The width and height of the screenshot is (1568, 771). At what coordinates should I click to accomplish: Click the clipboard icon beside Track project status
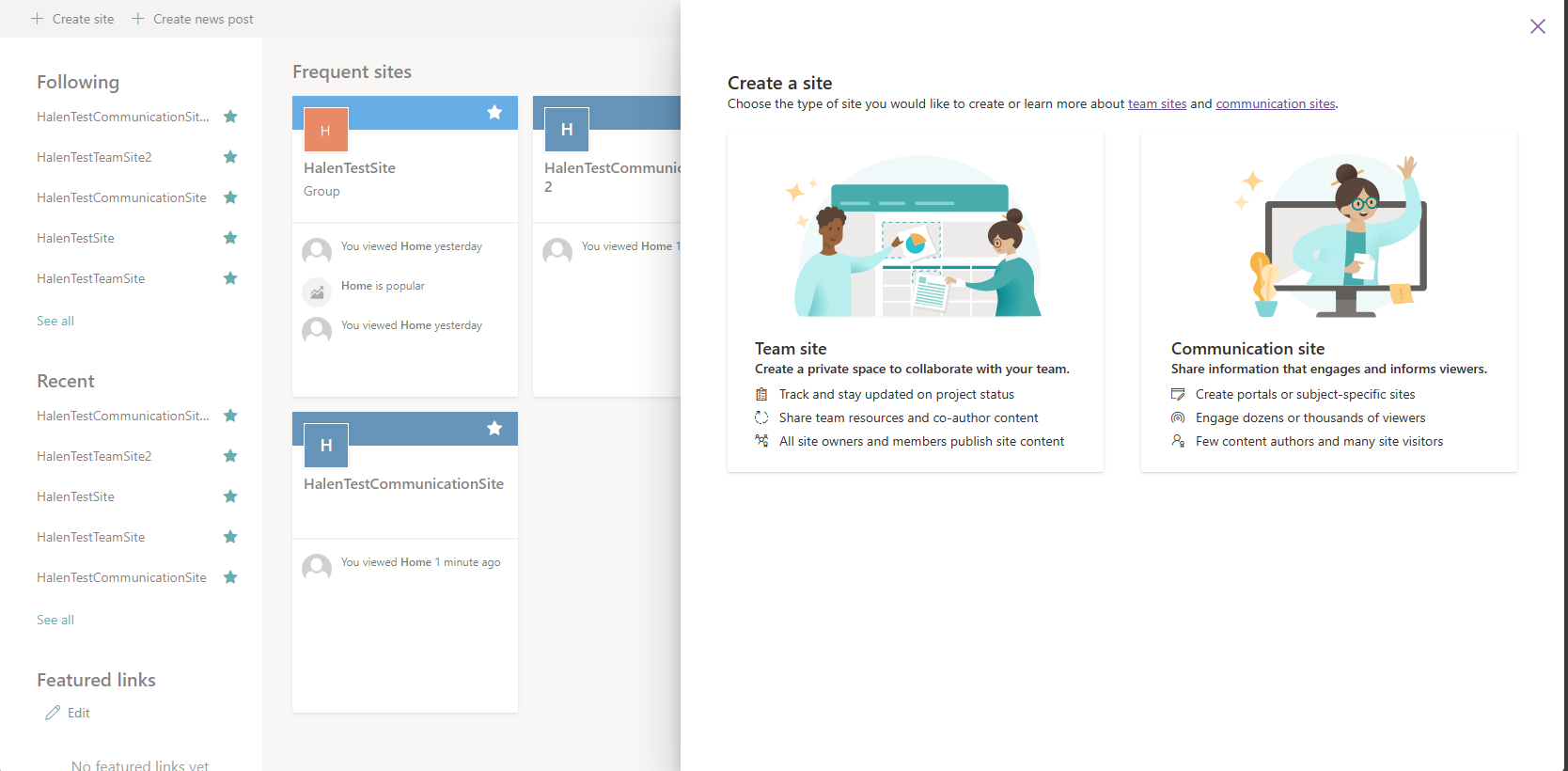click(761, 394)
